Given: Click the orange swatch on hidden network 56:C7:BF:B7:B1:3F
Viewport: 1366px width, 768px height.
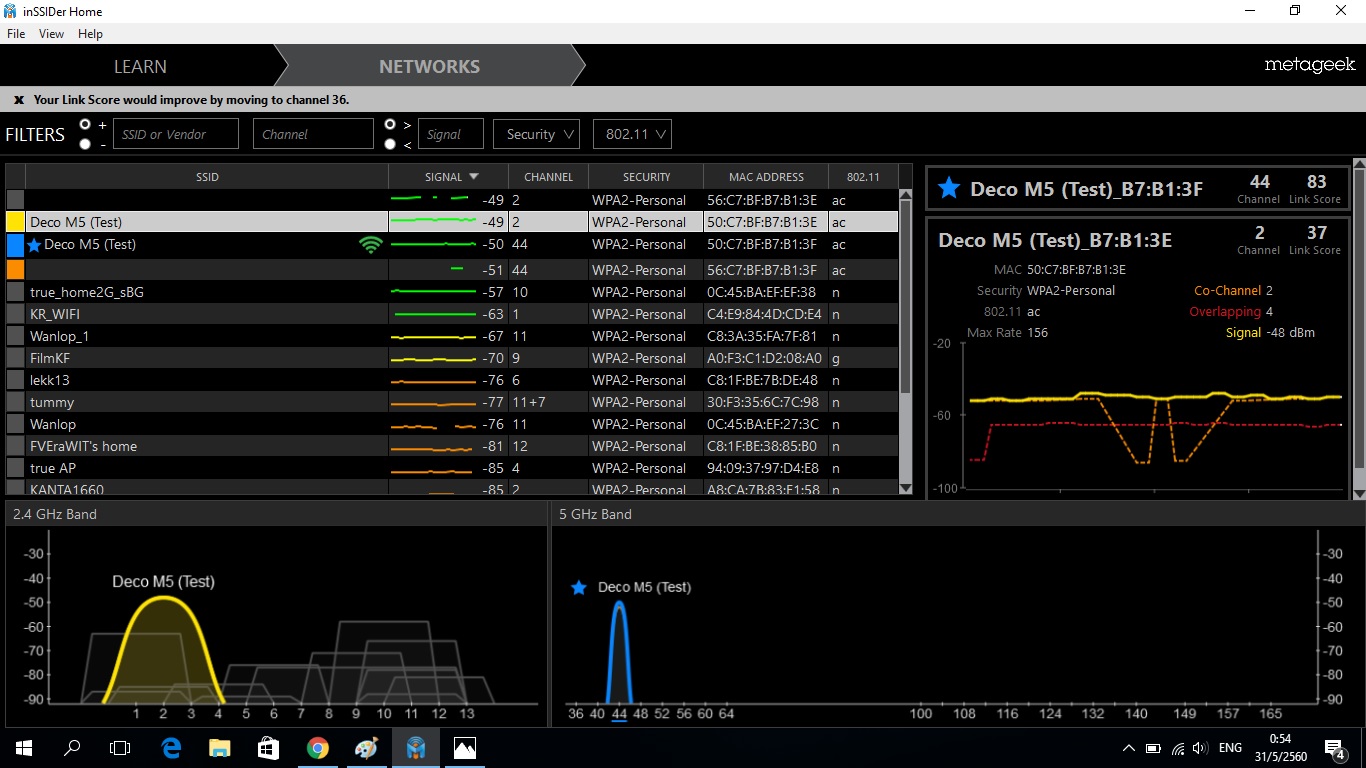Looking at the screenshot, I should (15, 270).
